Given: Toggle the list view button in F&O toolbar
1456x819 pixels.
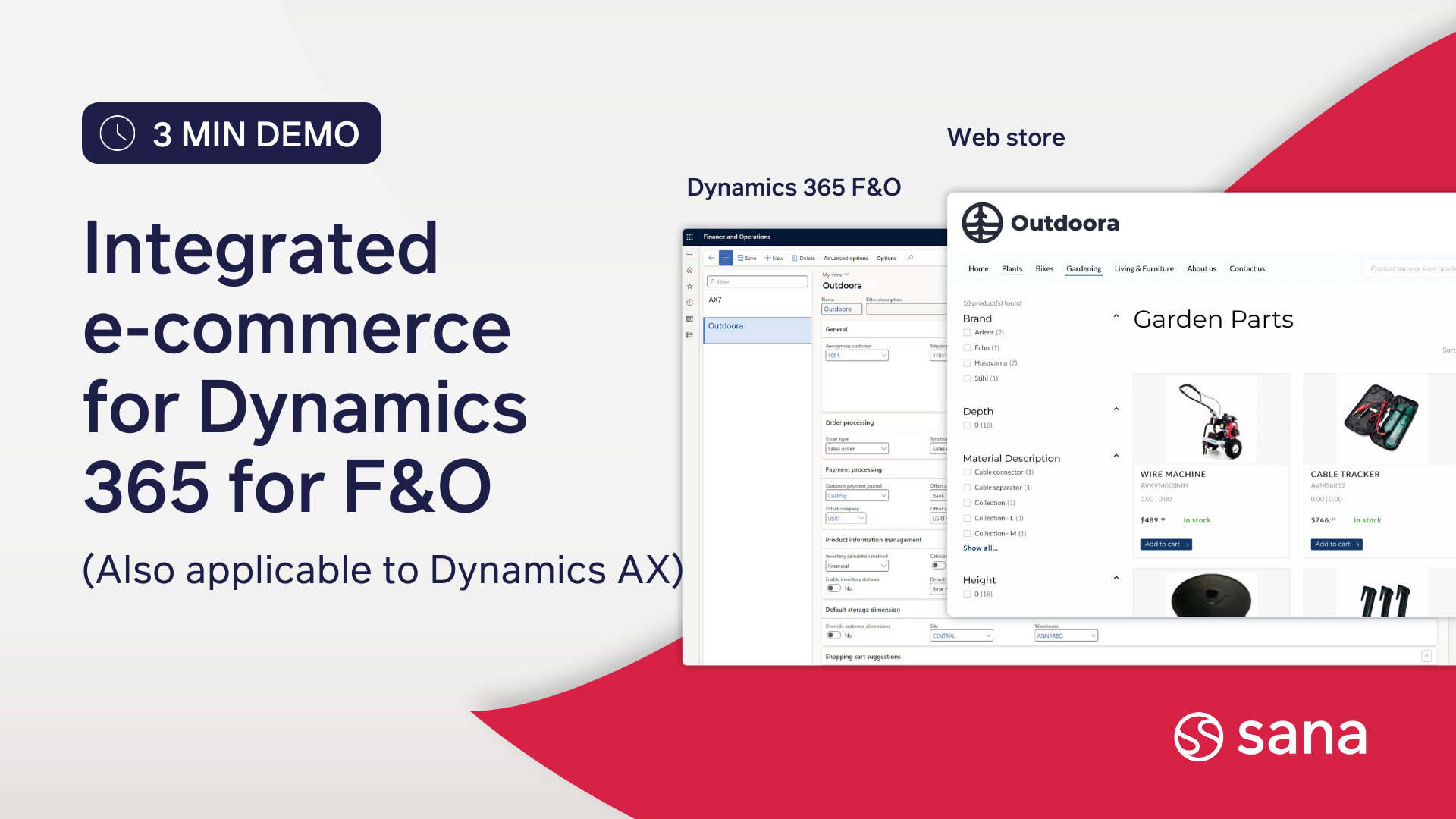Looking at the screenshot, I should click(726, 258).
